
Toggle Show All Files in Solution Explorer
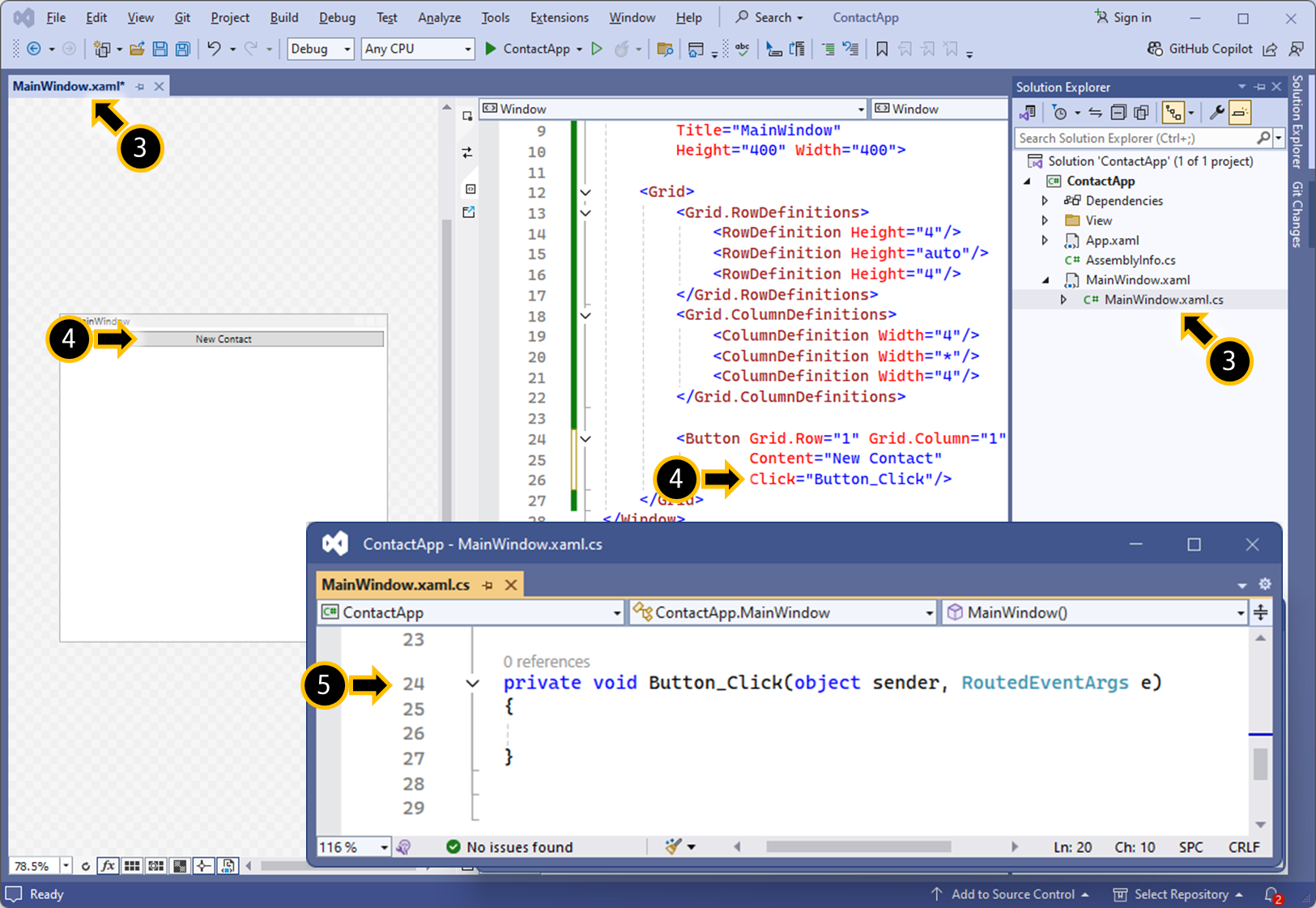point(1141,113)
